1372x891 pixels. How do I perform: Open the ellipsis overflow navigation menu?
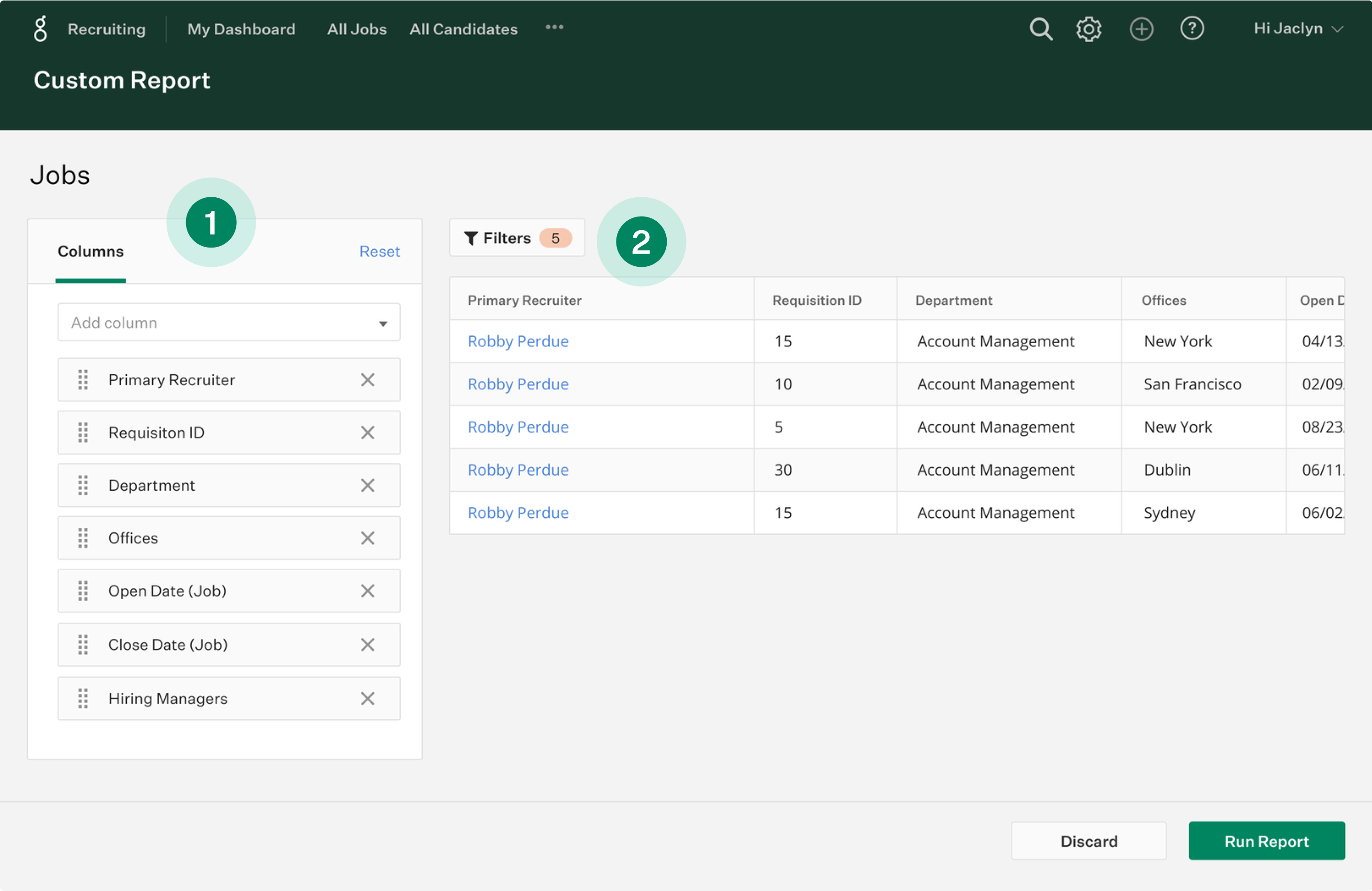tap(554, 28)
